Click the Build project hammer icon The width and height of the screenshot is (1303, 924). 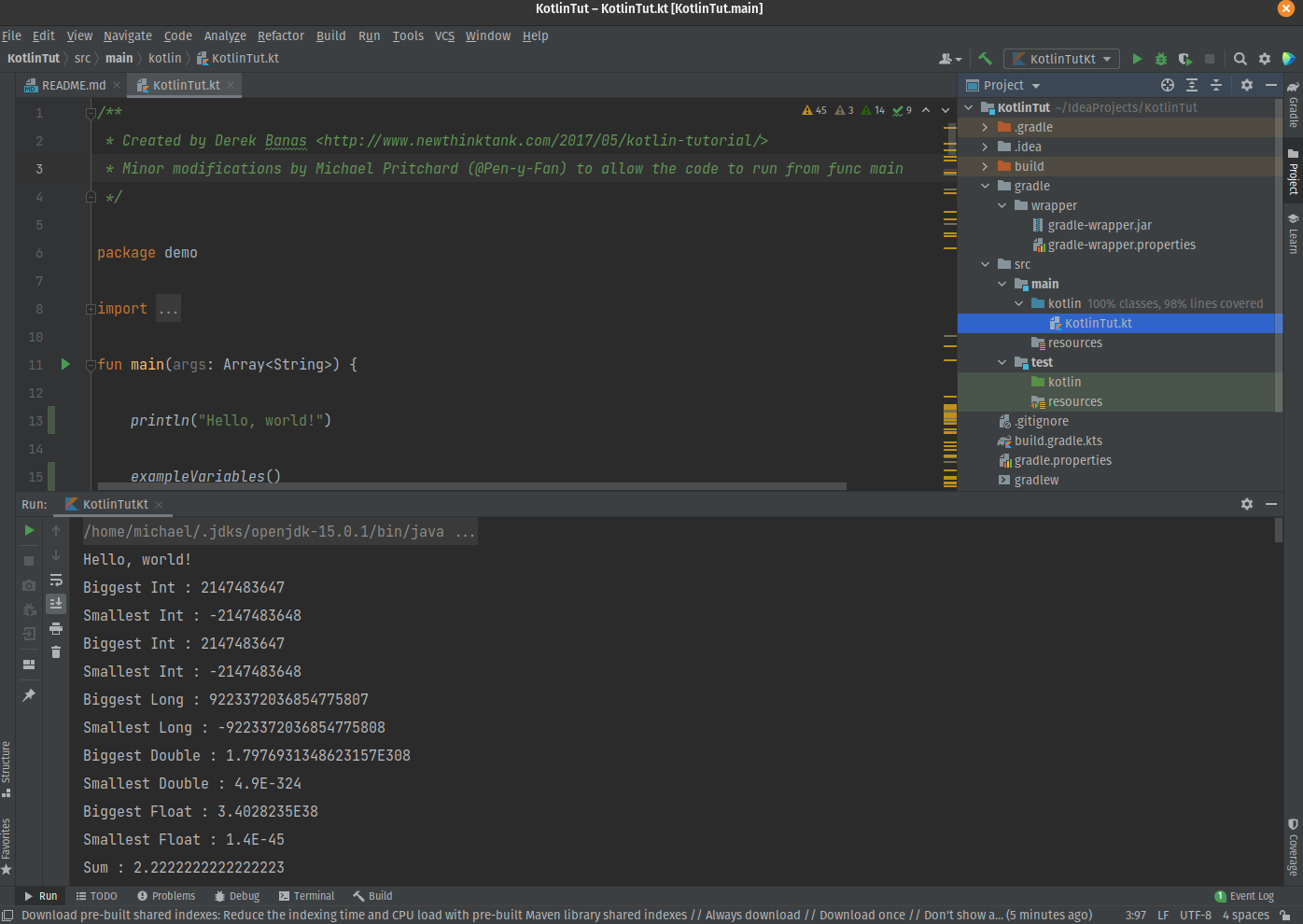click(x=985, y=58)
